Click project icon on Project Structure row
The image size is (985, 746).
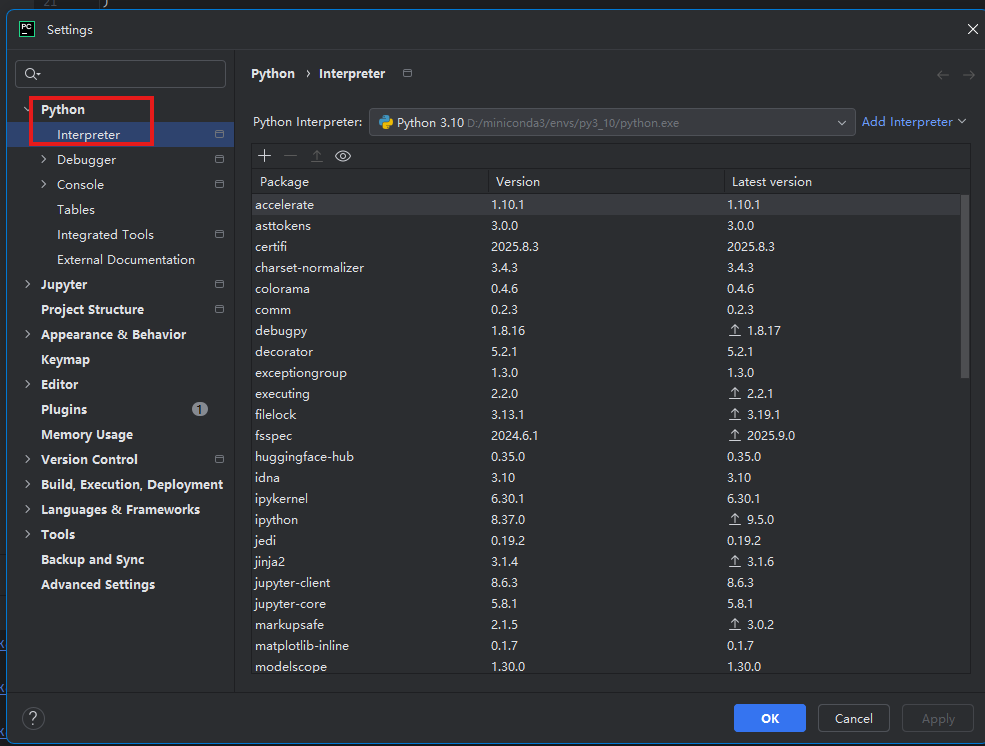point(219,309)
